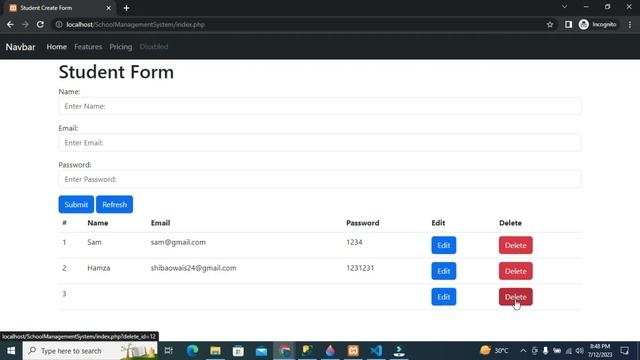Bookmark this page with star icon
This screenshot has width=640, height=360.
[550, 24]
